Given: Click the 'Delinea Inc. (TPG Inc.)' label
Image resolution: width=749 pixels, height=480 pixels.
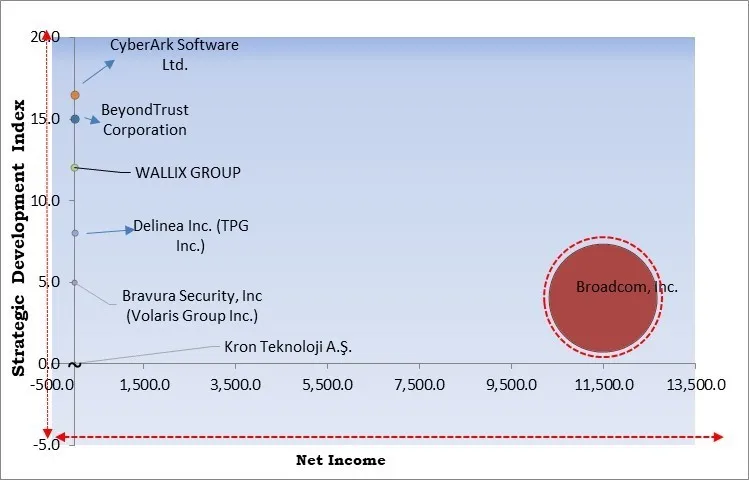Looking at the screenshot, I should (191, 235).
